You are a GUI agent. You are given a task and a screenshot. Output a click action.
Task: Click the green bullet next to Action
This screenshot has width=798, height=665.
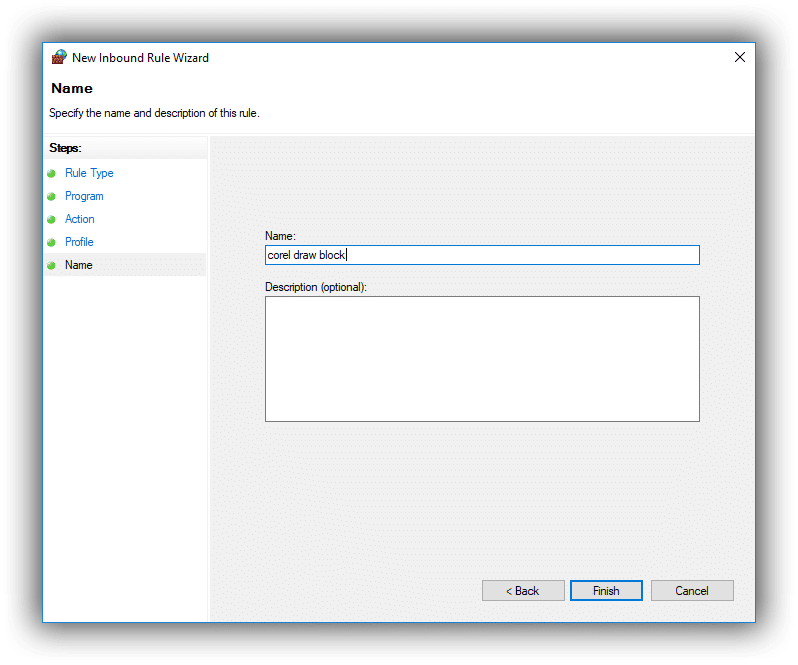pos(51,219)
